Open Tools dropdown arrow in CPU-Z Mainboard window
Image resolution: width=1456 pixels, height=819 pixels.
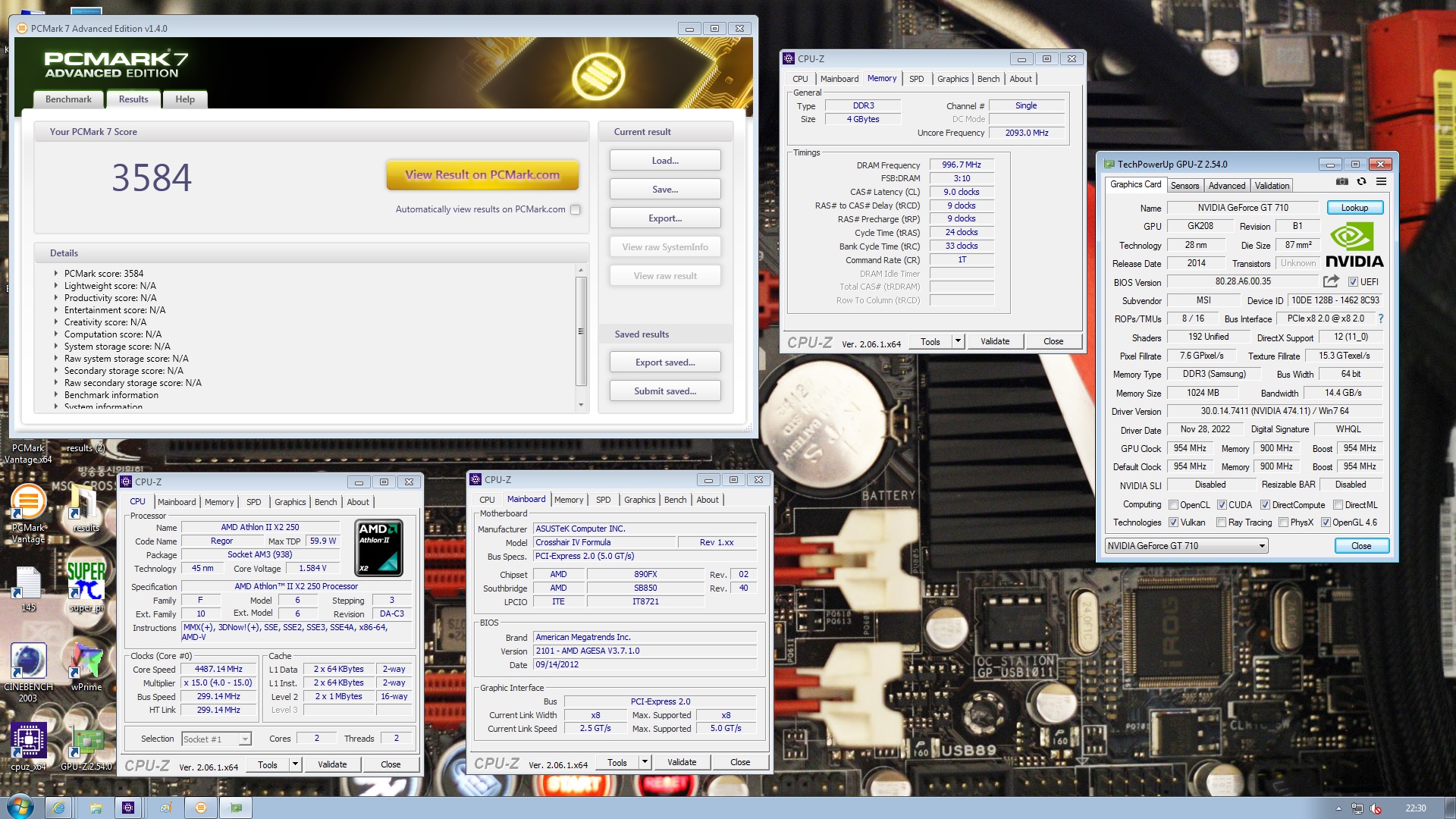point(645,762)
